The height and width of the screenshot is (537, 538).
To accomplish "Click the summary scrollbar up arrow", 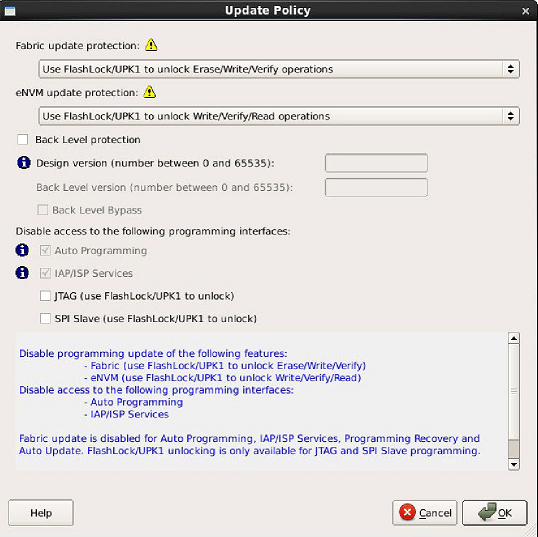I will pos(514,338).
